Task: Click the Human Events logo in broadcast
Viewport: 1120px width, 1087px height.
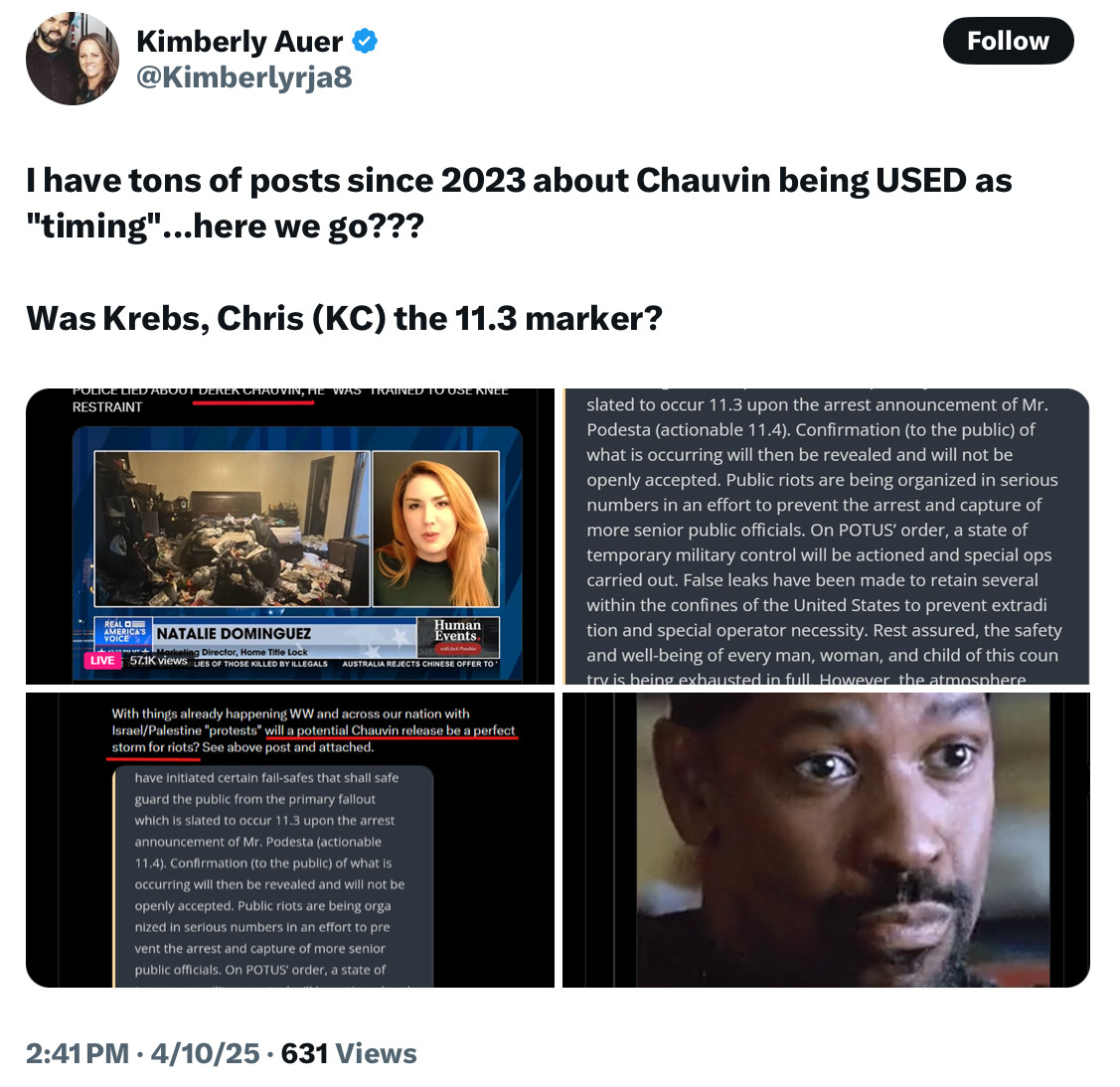Action: tap(458, 636)
